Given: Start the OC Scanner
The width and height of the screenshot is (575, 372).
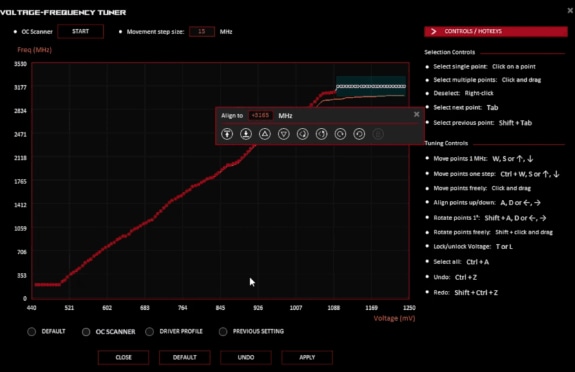Looking at the screenshot, I should point(81,32).
